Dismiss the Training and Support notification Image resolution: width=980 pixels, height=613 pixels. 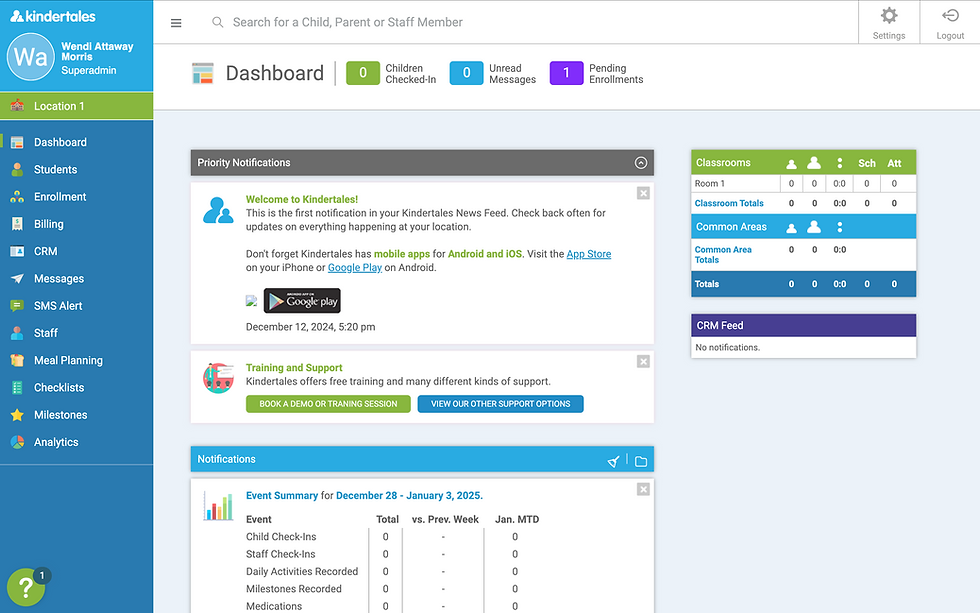pos(643,361)
